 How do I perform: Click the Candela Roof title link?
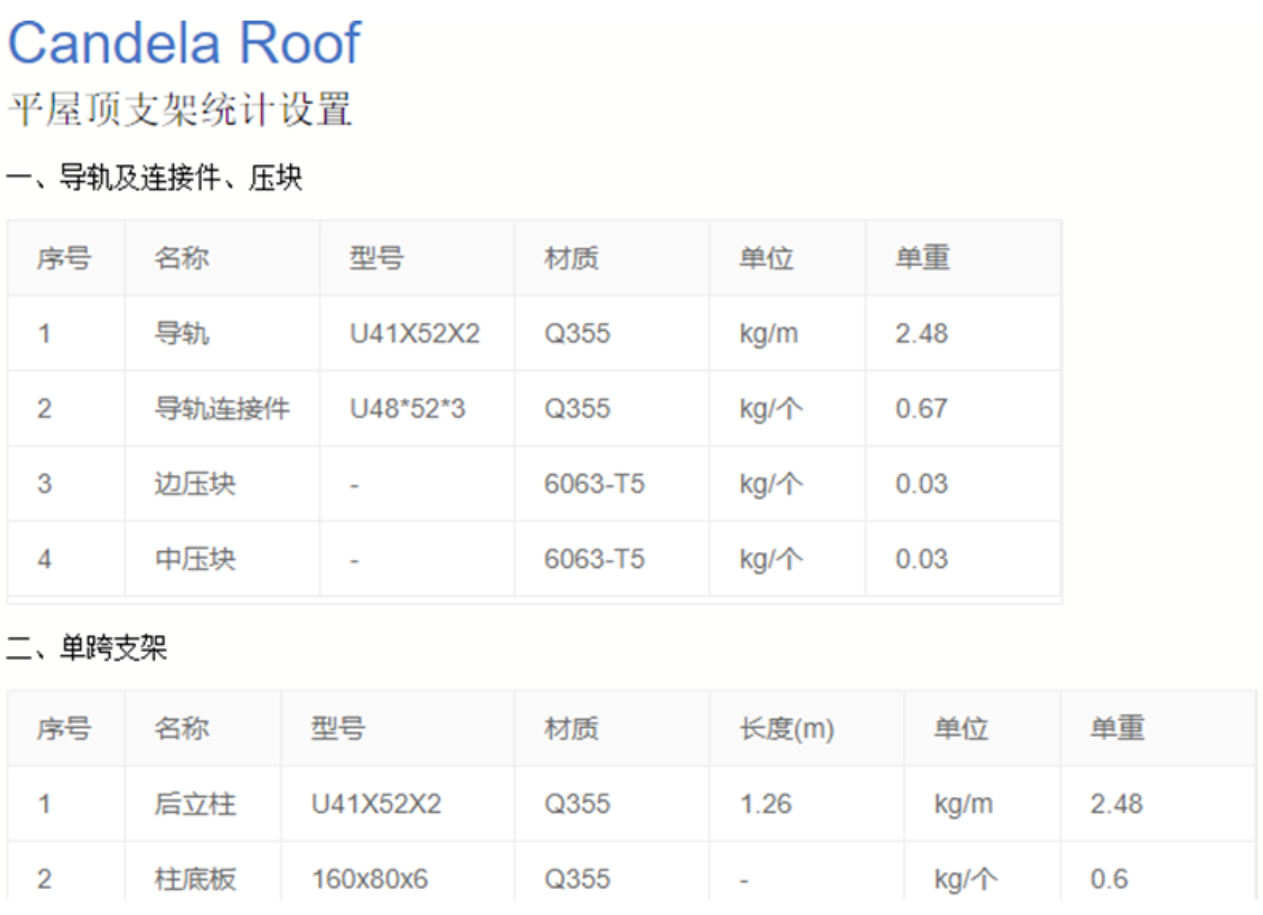click(184, 43)
